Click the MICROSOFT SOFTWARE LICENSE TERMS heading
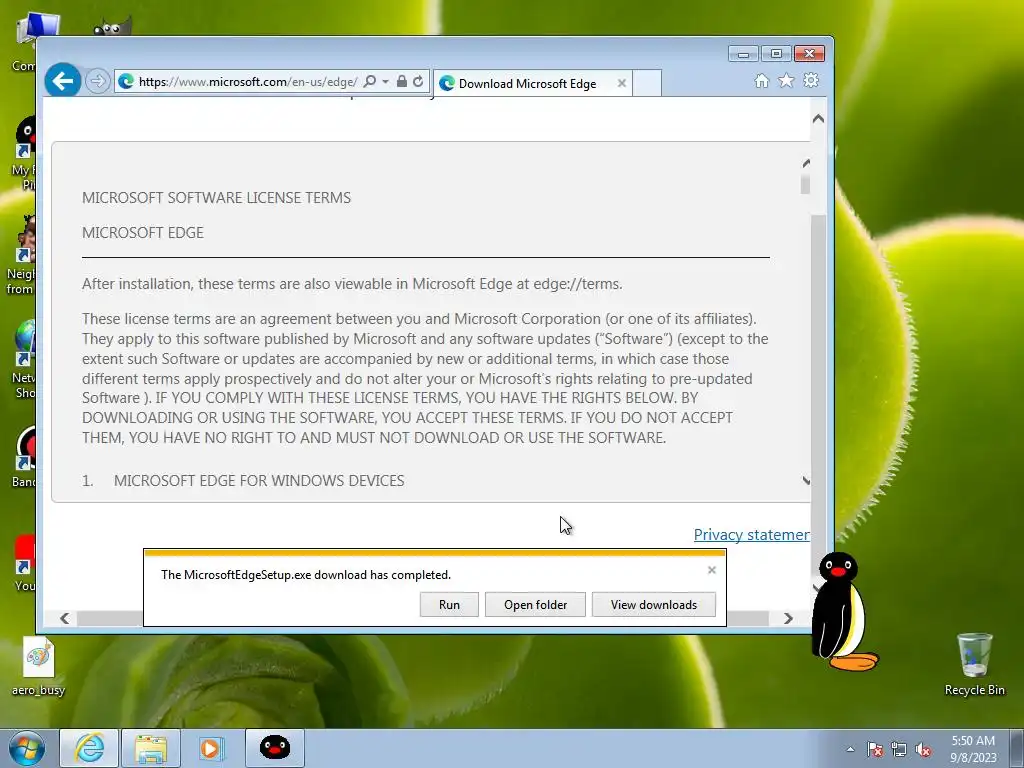The width and height of the screenshot is (1024, 768). [x=216, y=198]
